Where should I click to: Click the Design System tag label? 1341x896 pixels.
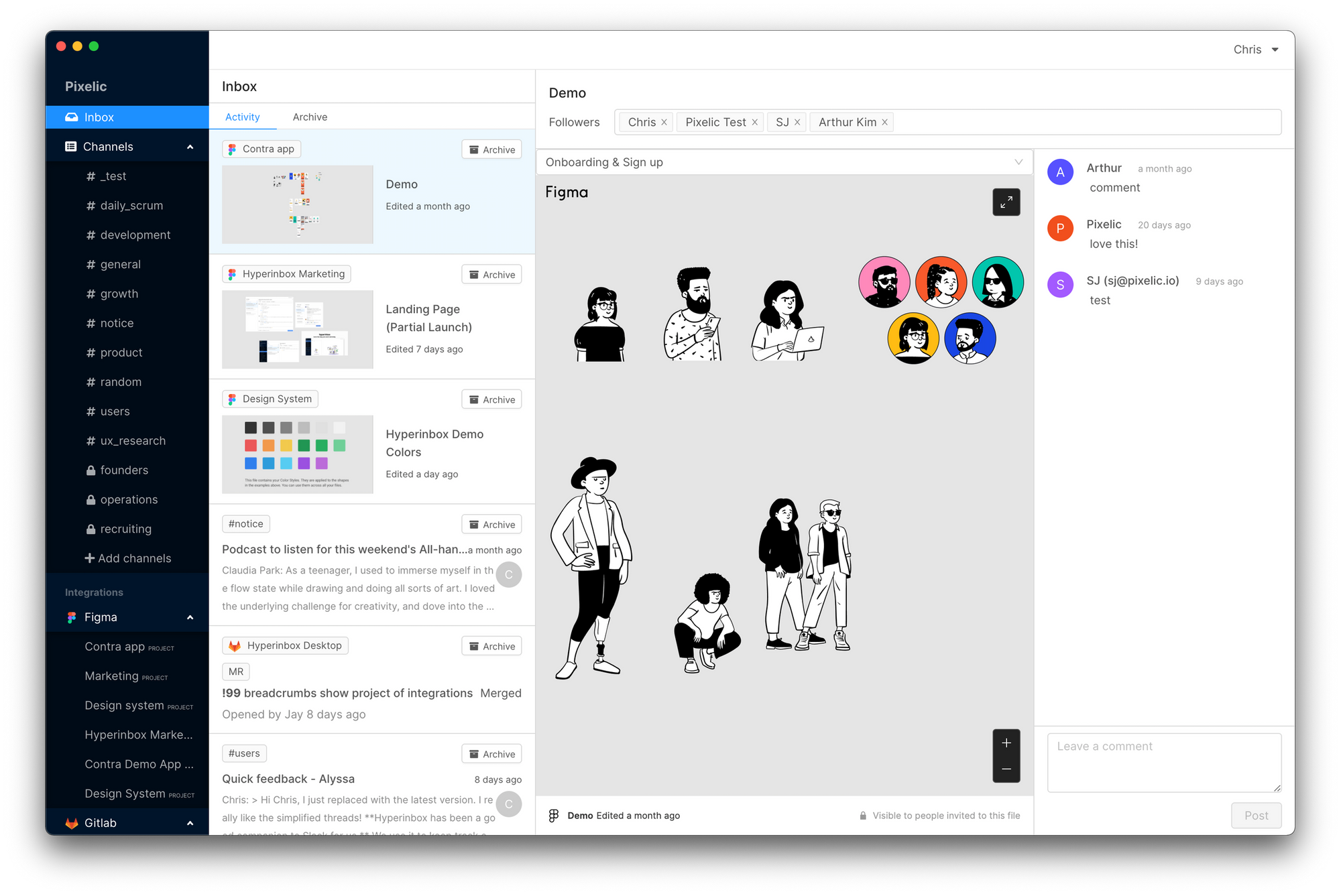[x=270, y=399]
